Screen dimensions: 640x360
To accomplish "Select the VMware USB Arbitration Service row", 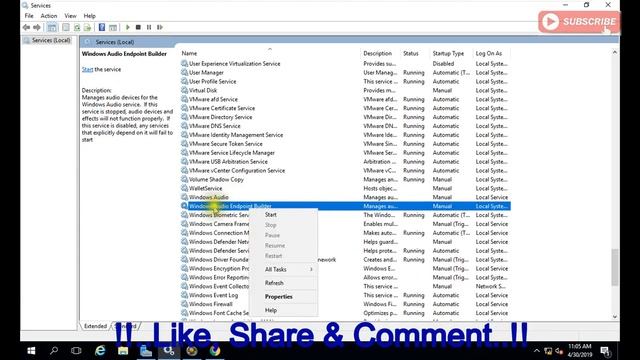I will [x=345, y=162].
